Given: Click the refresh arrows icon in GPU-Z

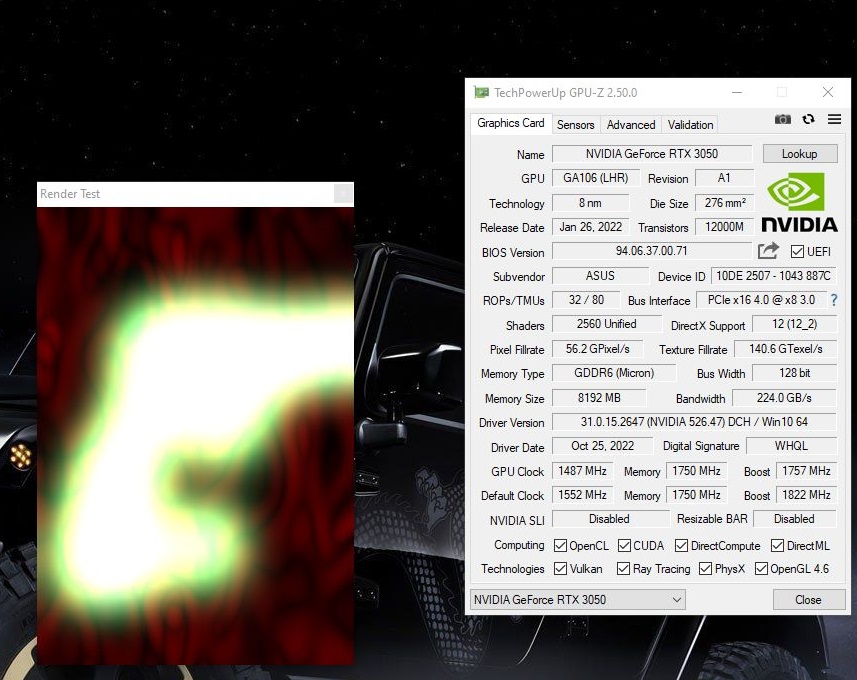Looking at the screenshot, I should [808, 119].
